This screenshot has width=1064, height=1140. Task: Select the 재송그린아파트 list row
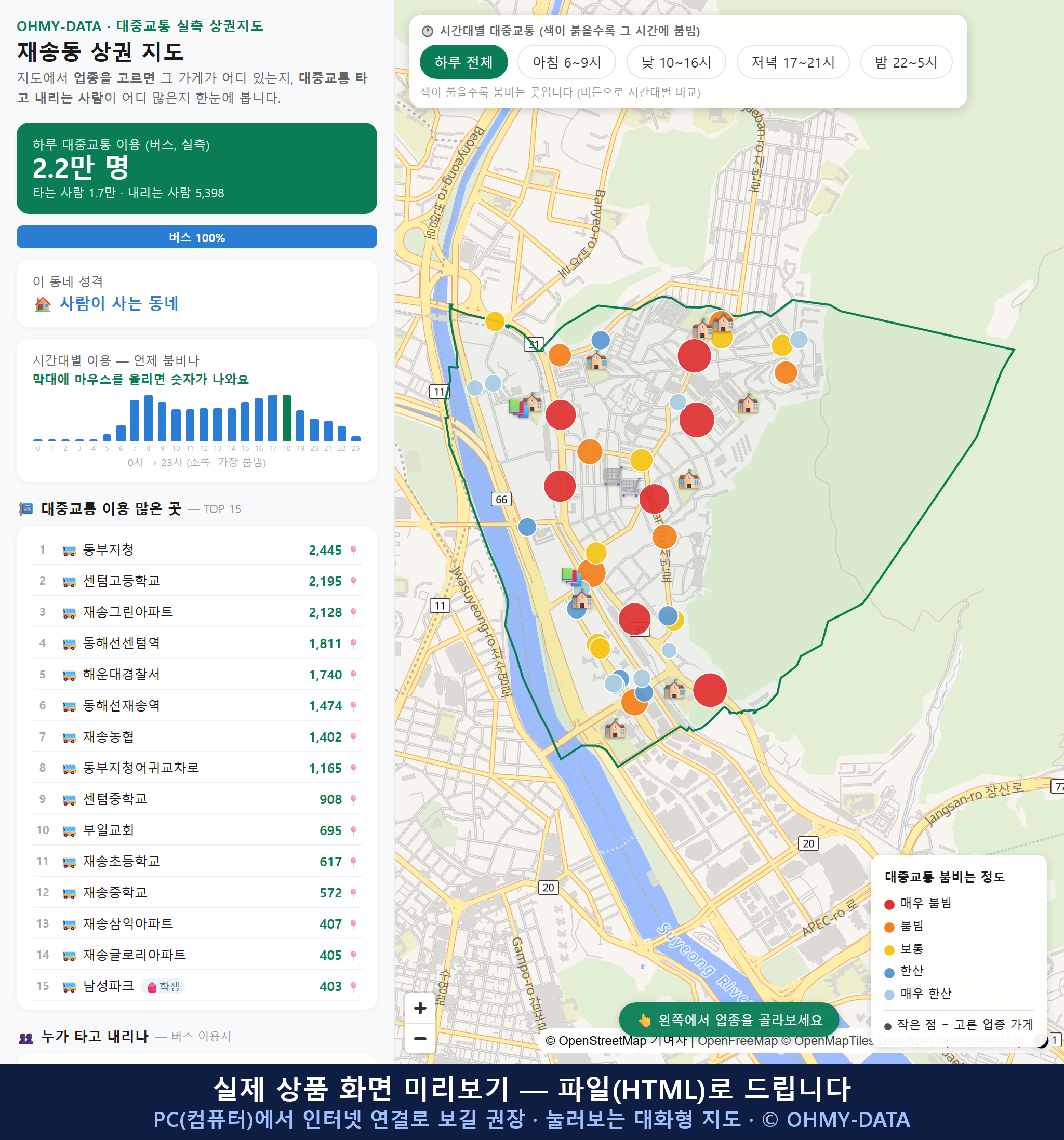click(197, 612)
